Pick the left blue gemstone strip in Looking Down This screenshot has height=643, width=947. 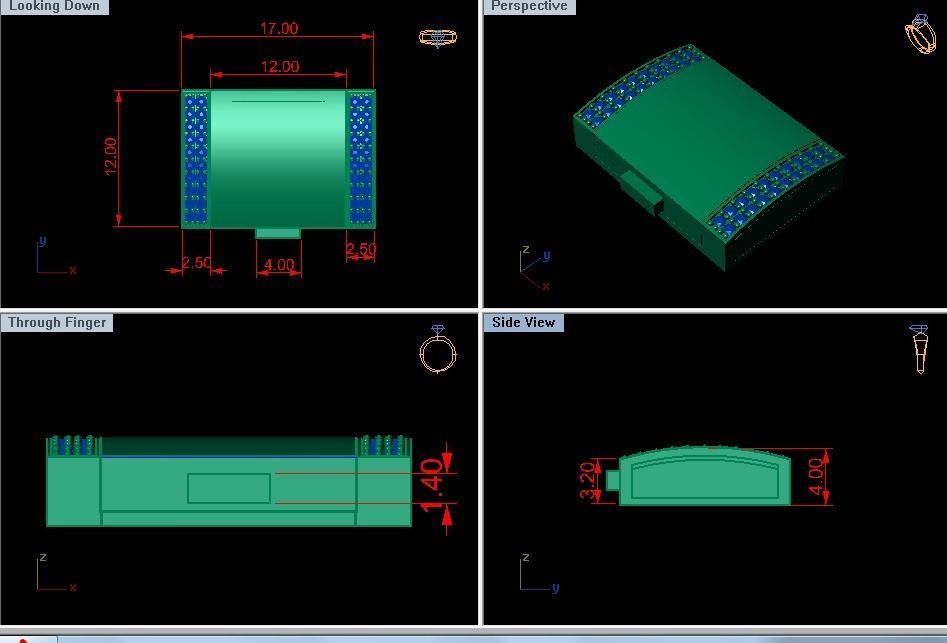pyautogui.click(x=196, y=159)
